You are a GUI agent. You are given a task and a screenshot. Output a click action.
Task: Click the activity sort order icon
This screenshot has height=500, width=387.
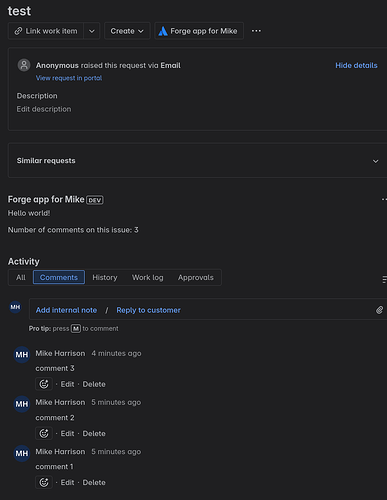(x=384, y=279)
